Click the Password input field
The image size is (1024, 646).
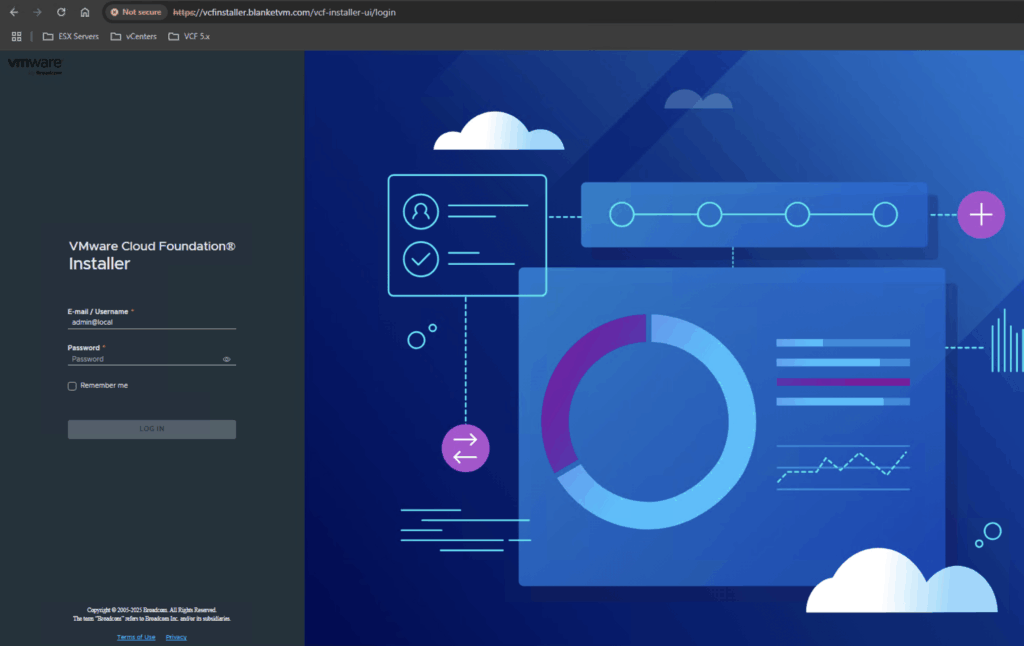[x=145, y=359]
